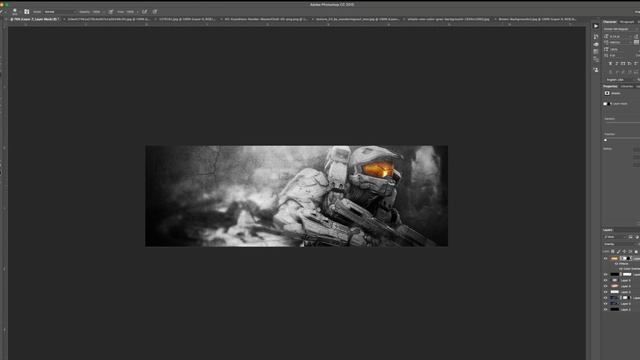The width and height of the screenshot is (640, 360).
Task: Select the bottom layer's black thumbnail
Action: pyautogui.click(x=614, y=309)
